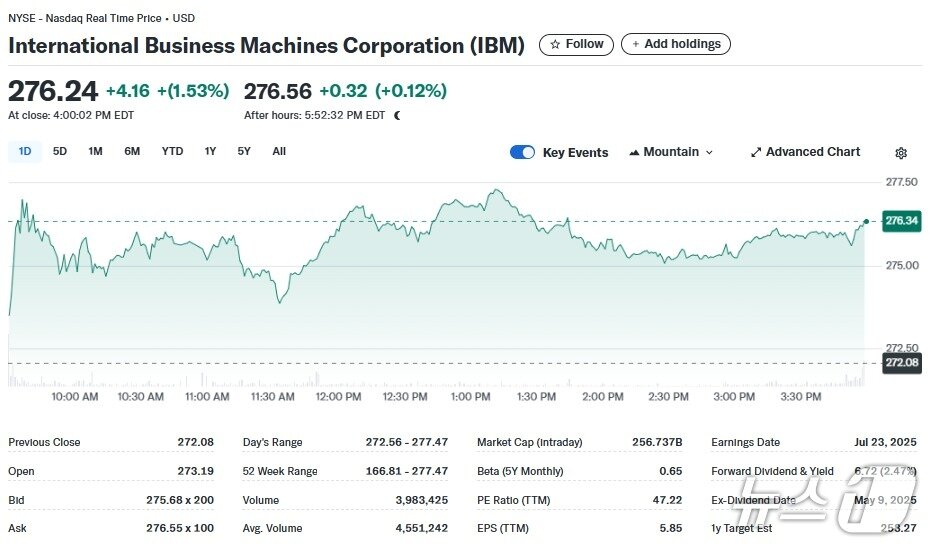Click the 12:00 PM axis label
930x547 pixels.
coord(338,397)
